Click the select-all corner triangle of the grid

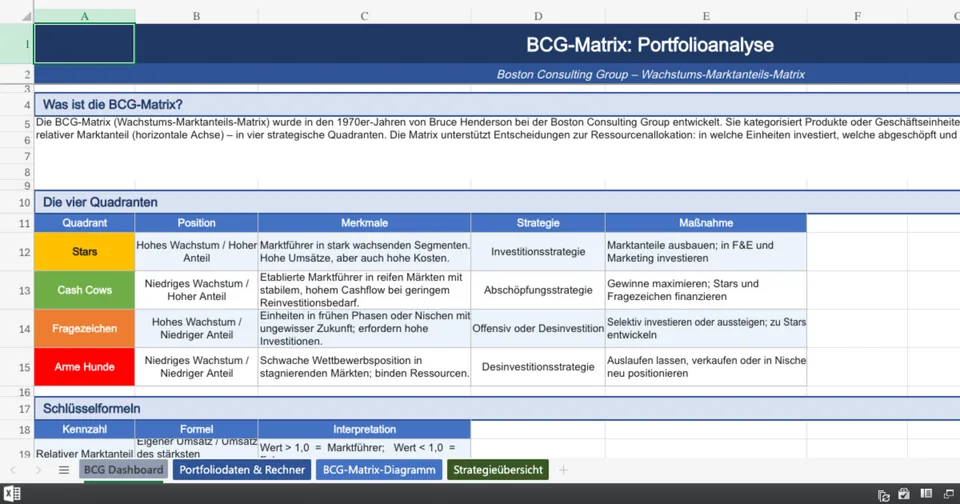pos(26,17)
